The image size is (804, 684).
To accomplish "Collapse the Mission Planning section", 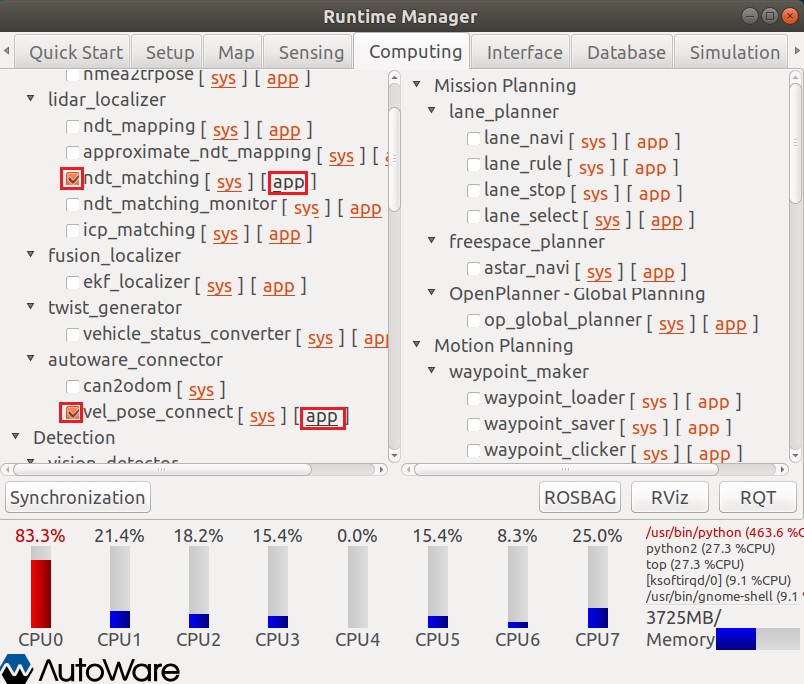I will (417, 84).
